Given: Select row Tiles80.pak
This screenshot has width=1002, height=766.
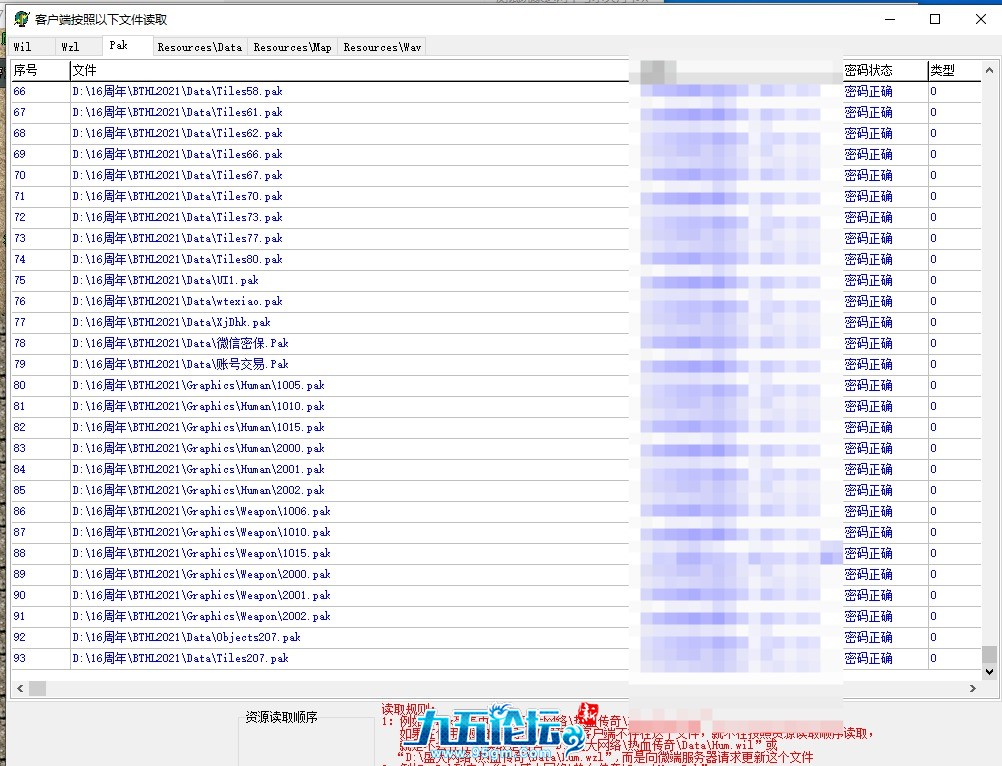Looking at the screenshot, I should [x=496, y=259].
